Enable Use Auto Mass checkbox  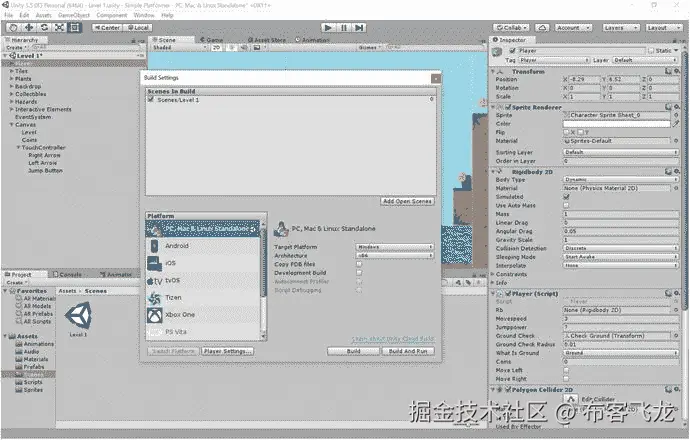click(x=566, y=205)
